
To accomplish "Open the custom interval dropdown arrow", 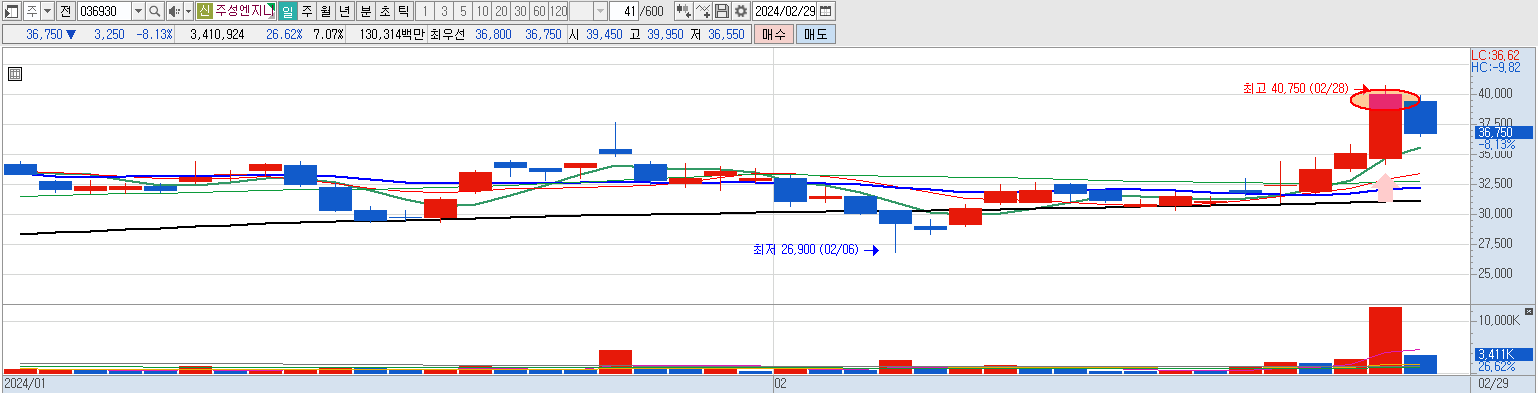I will pos(600,12).
